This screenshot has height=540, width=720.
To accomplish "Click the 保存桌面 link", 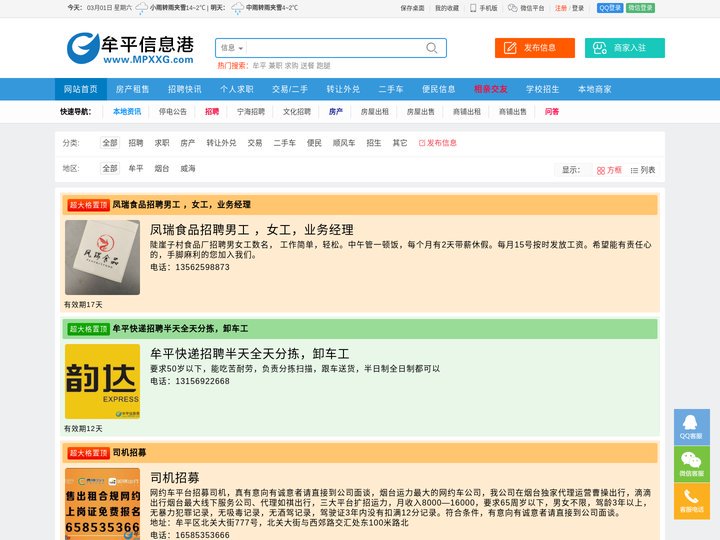I will (412, 8).
